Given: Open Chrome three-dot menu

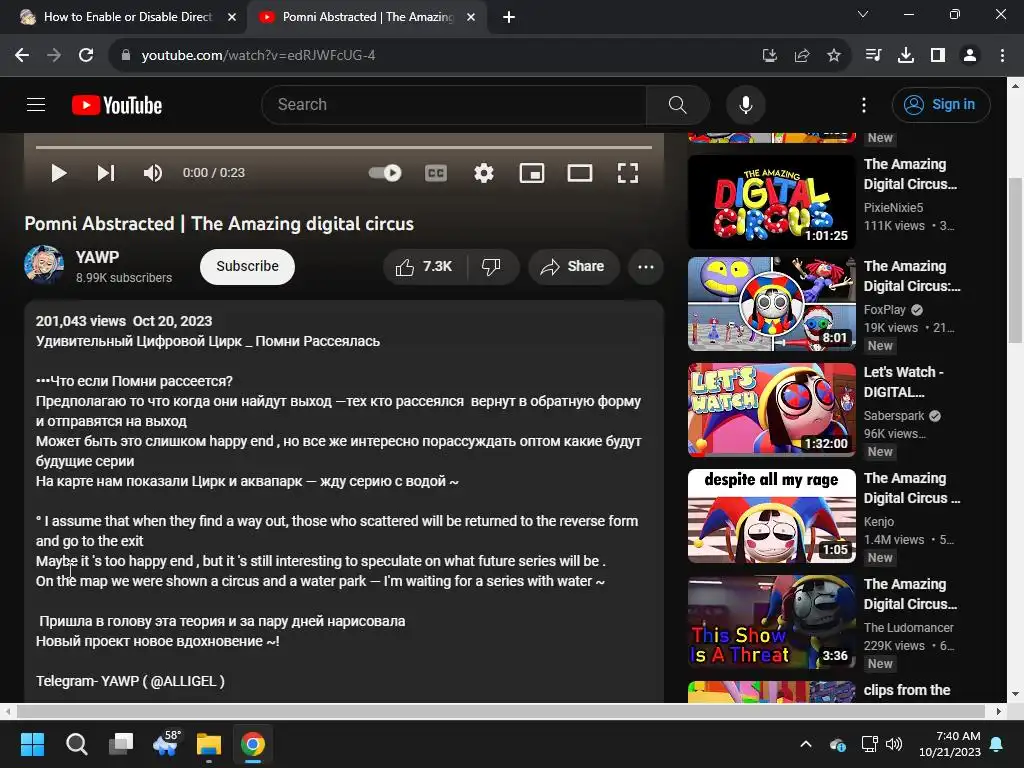Looking at the screenshot, I should [x=1002, y=56].
